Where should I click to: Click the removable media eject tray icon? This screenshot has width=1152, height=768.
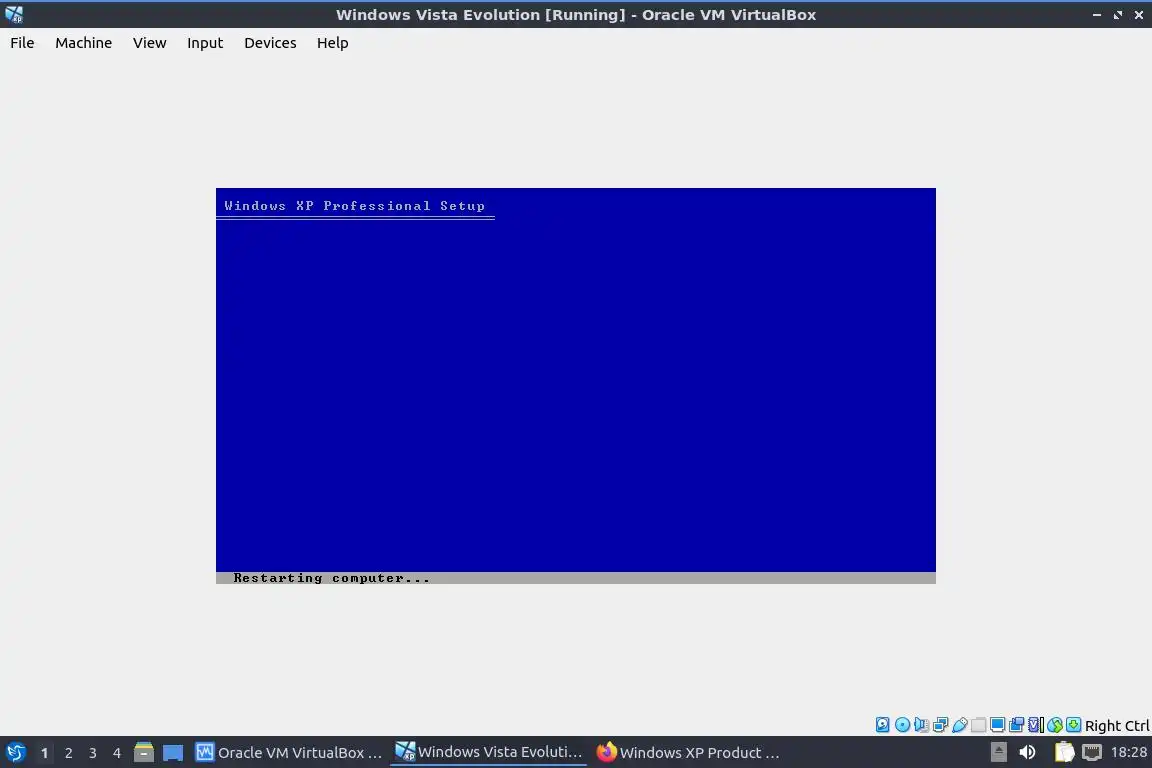click(998, 752)
